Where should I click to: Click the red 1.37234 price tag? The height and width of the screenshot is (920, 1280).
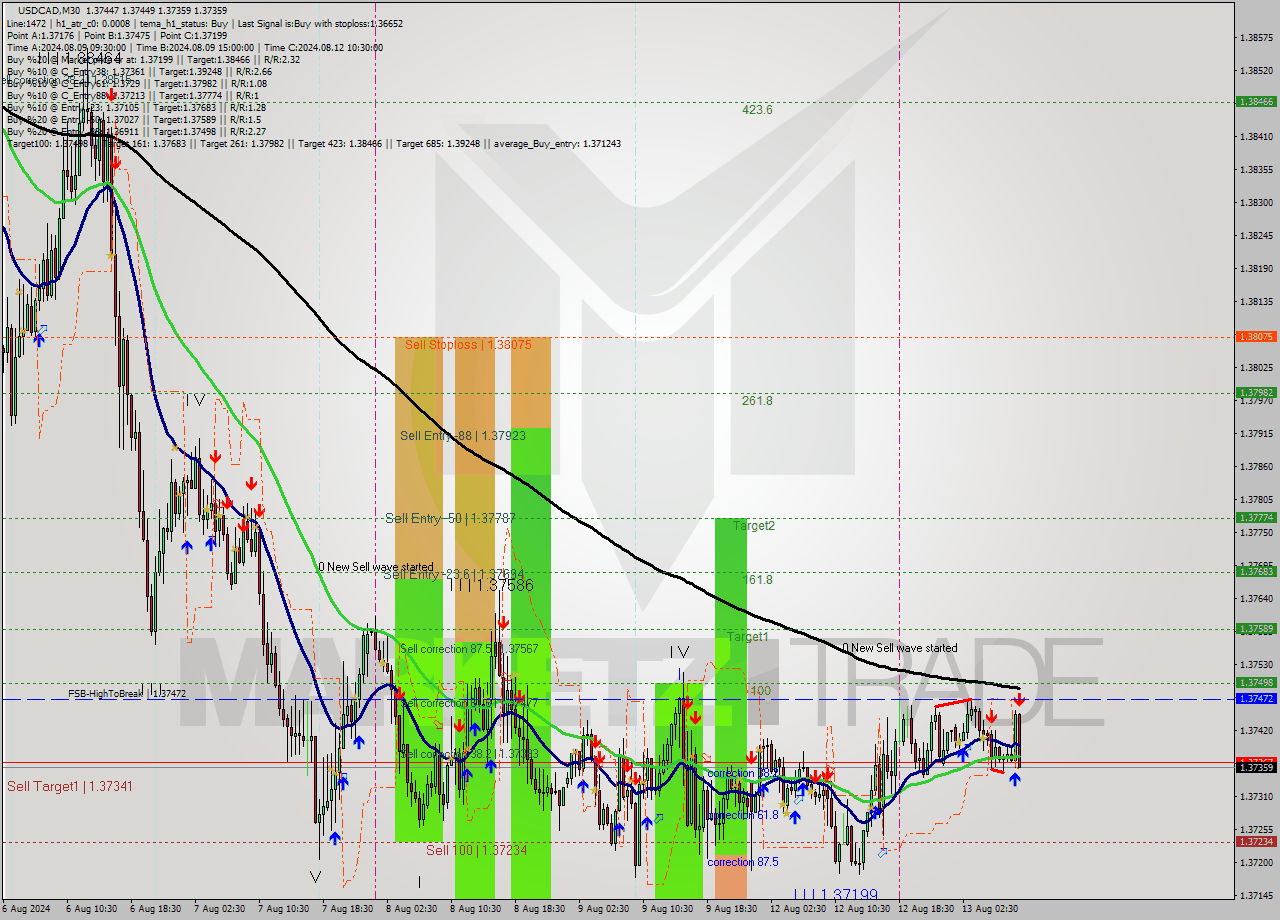[x=1256, y=842]
